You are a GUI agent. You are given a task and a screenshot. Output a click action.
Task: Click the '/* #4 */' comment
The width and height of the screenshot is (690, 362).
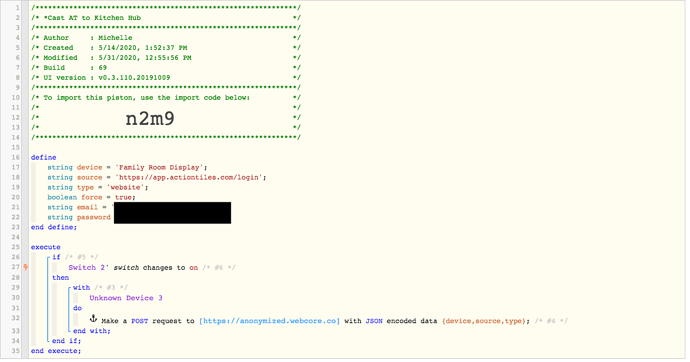[551, 321]
